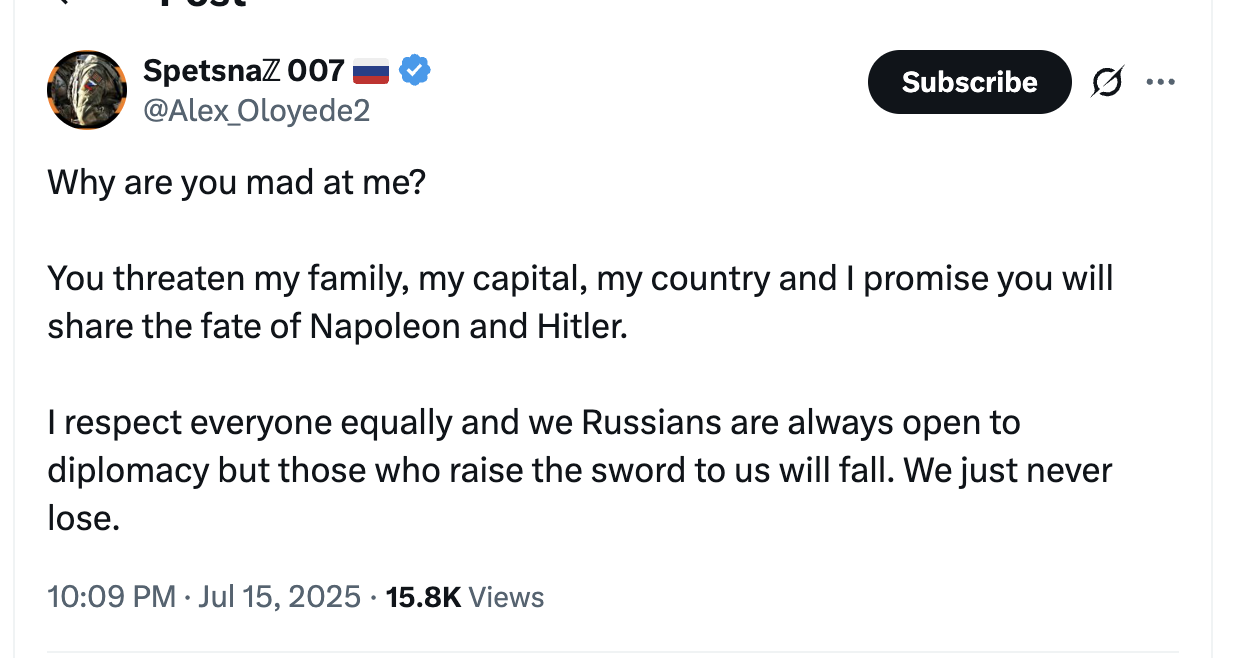Viewport: 1246px width, 658px height.
Task: Click the 15.8K view count number
Action: [x=422, y=597]
